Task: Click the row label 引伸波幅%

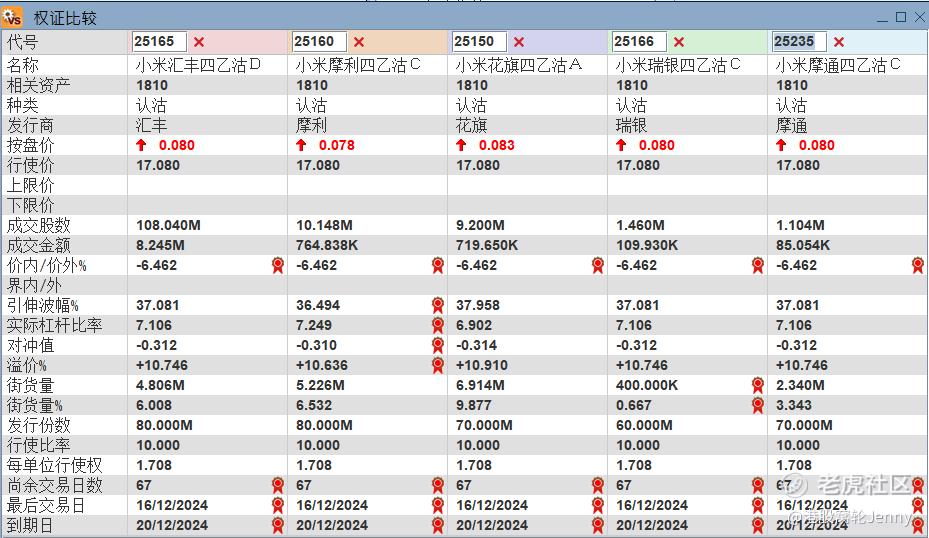Action: click(42, 305)
